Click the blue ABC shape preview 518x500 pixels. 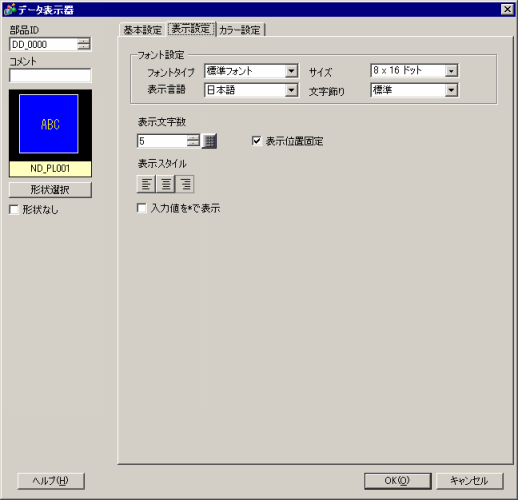click(49, 124)
